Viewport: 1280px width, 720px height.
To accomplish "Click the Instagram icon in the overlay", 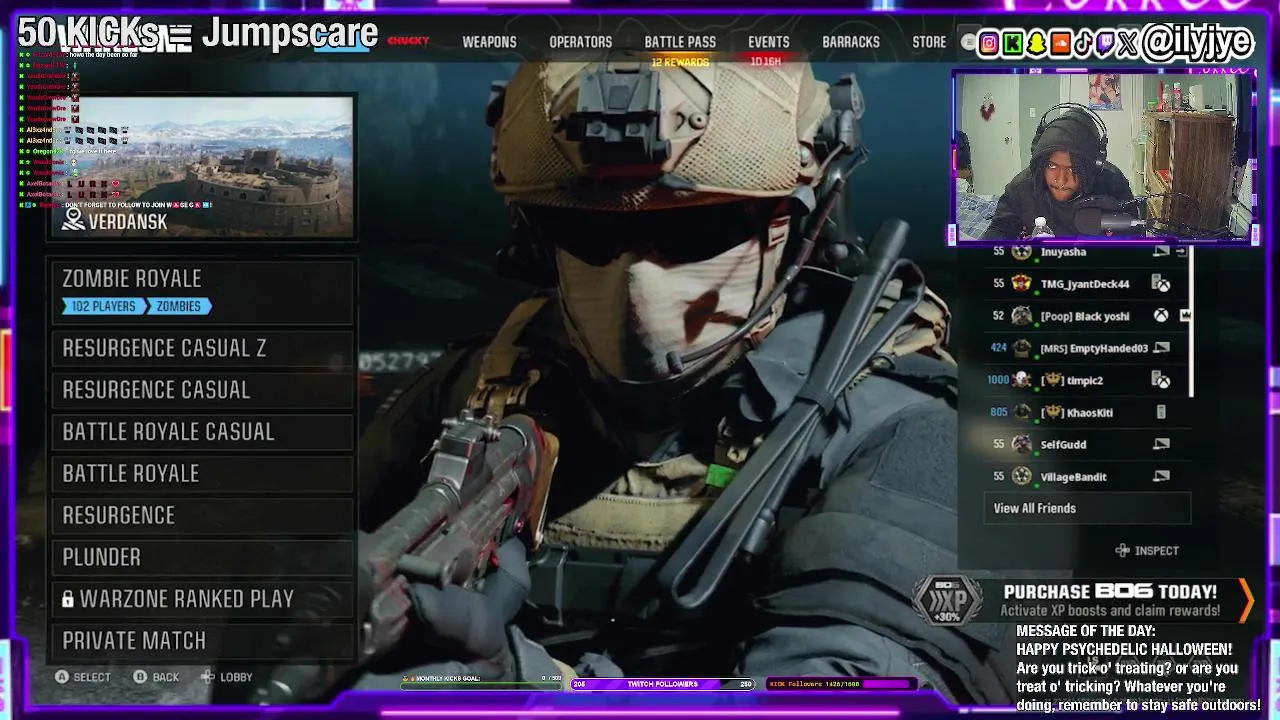I will pos(989,43).
